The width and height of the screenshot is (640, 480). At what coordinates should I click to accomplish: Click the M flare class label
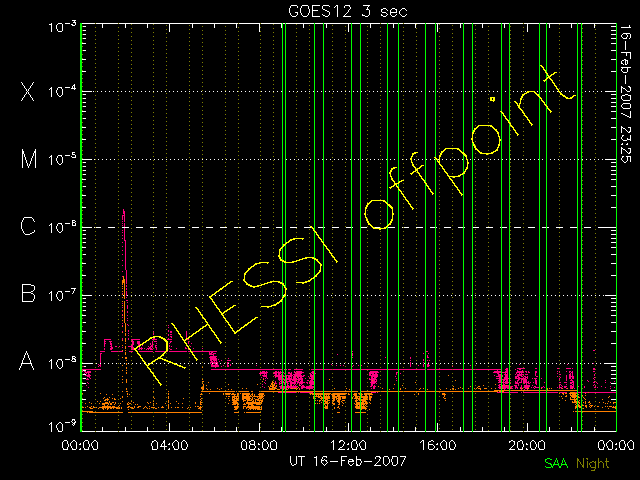[29, 159]
